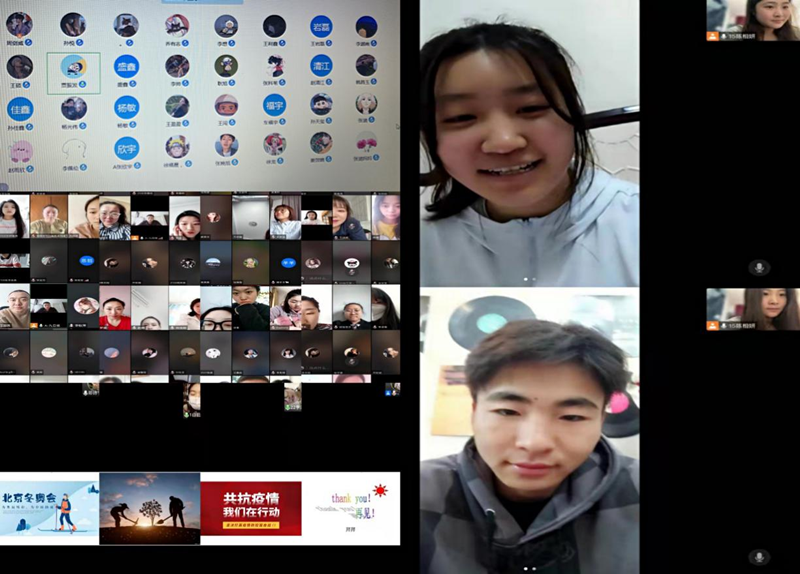Tap the upper main video call feed

pos(529,144)
